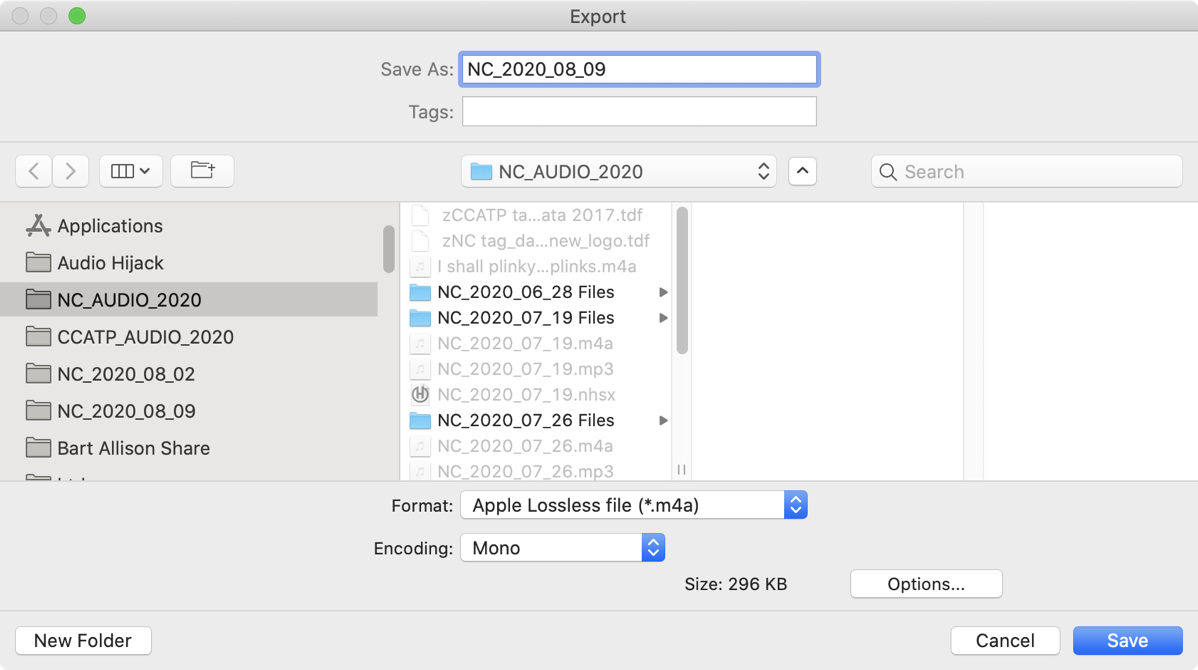Screen dimensions: 1198x670
Task: Click into the Tags field
Action: (x=639, y=112)
